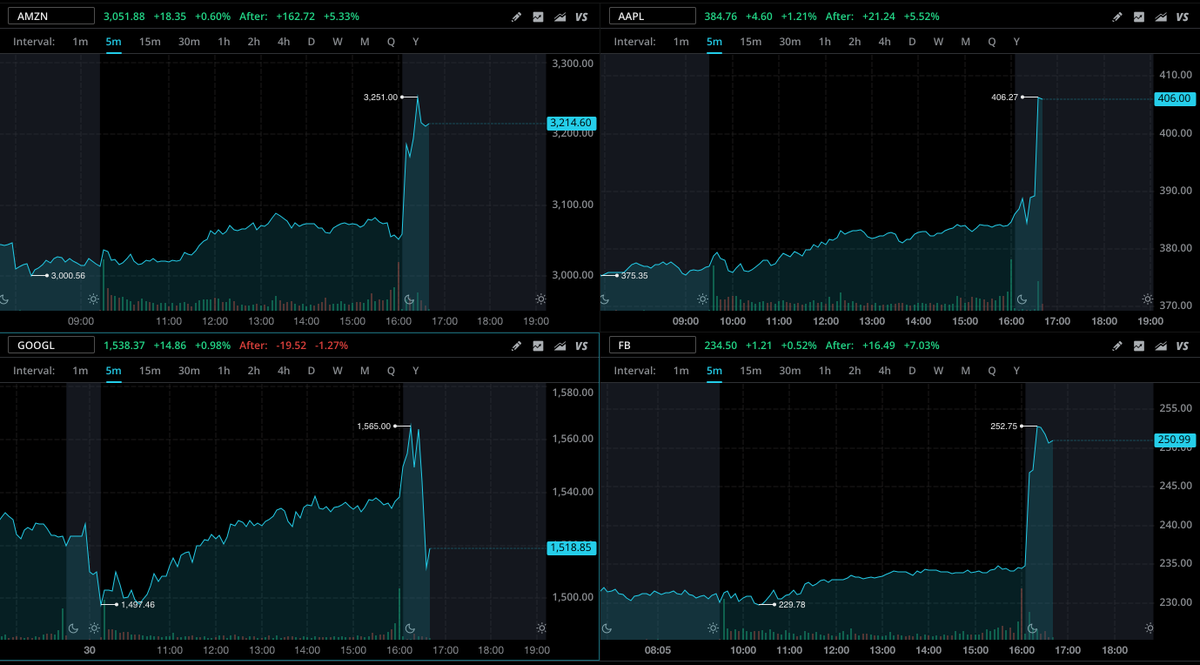The width and height of the screenshot is (1200, 665).
Task: Select the drawing pencil tool in FB chart
Action: (x=1118, y=346)
